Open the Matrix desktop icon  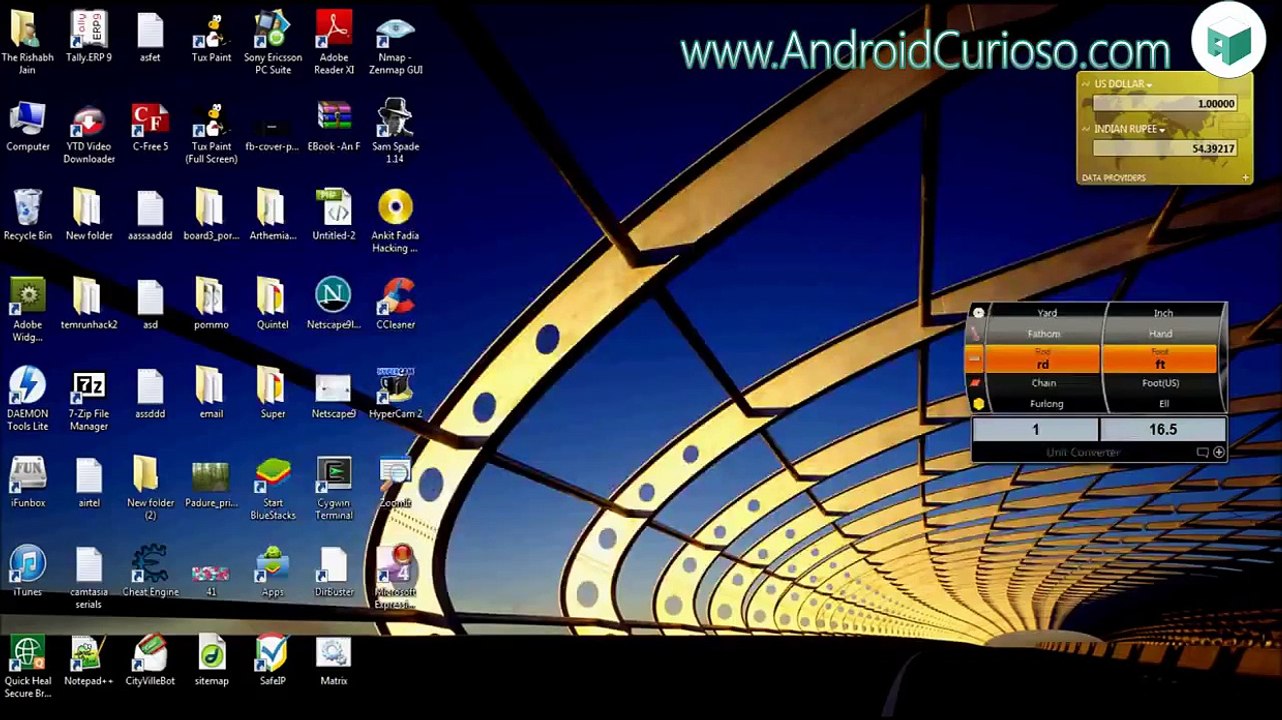click(334, 660)
